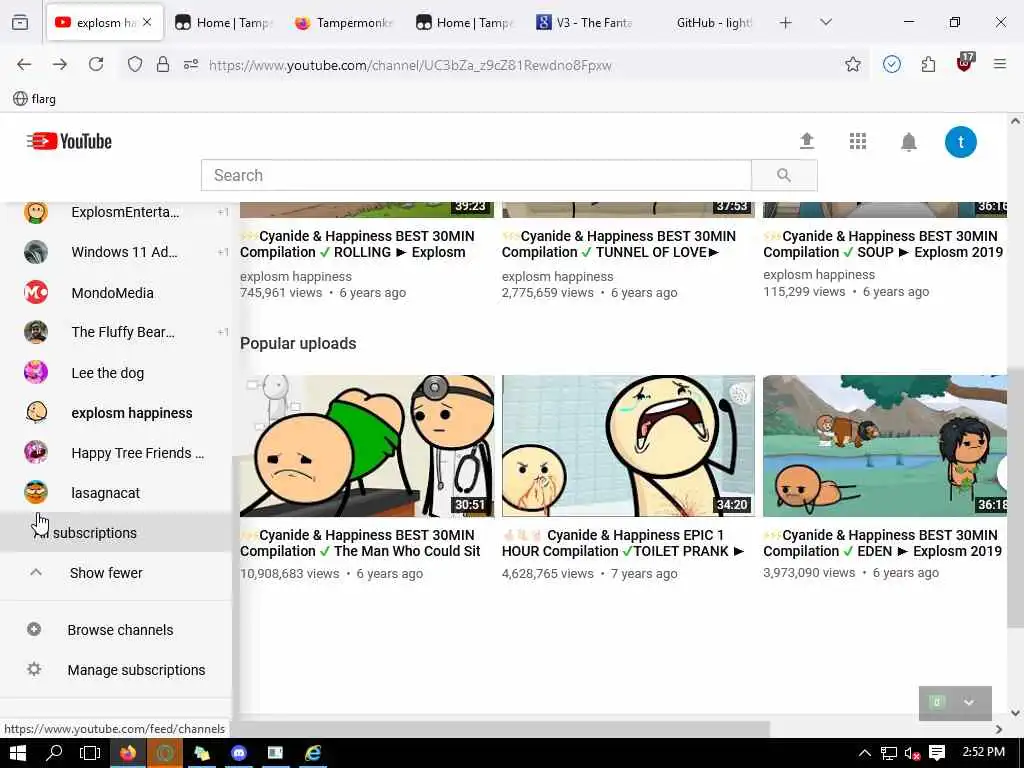
Task: Open Lee the dog channel
Action: point(116,372)
